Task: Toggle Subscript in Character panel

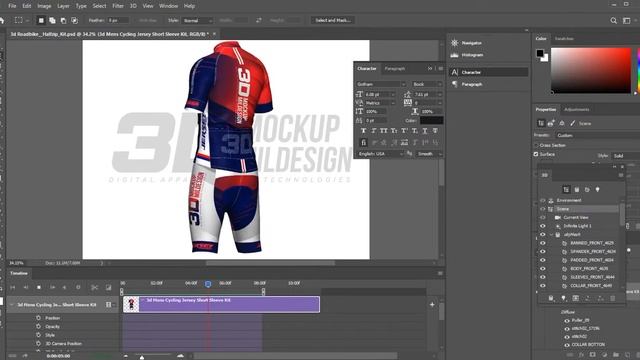Action: (x=415, y=131)
